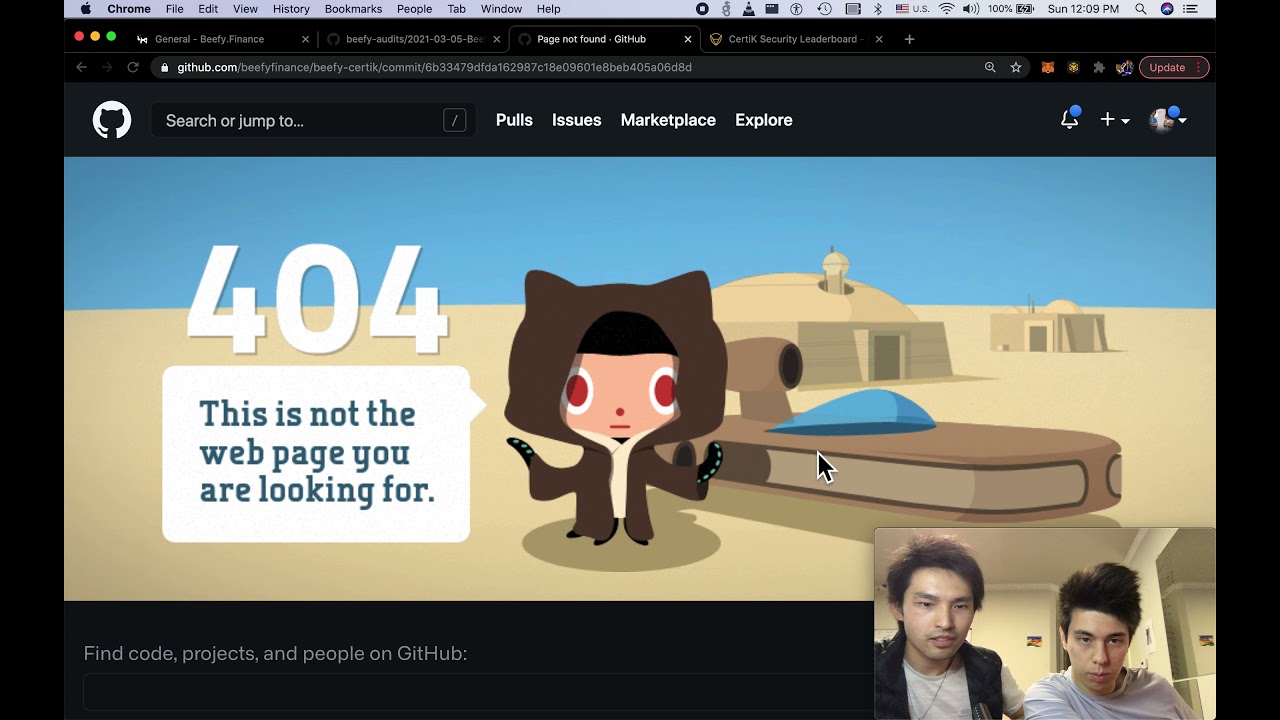Image resolution: width=1280 pixels, height=720 pixels.
Task: Visit GitHub Marketplace
Action: coord(668,120)
